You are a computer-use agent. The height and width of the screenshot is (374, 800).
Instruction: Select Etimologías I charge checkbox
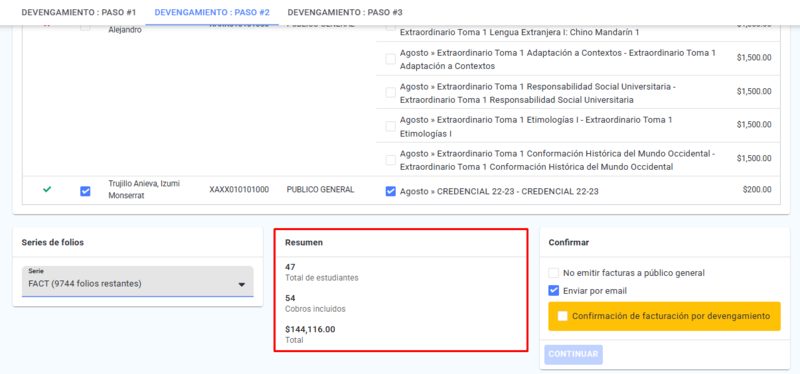click(390, 126)
